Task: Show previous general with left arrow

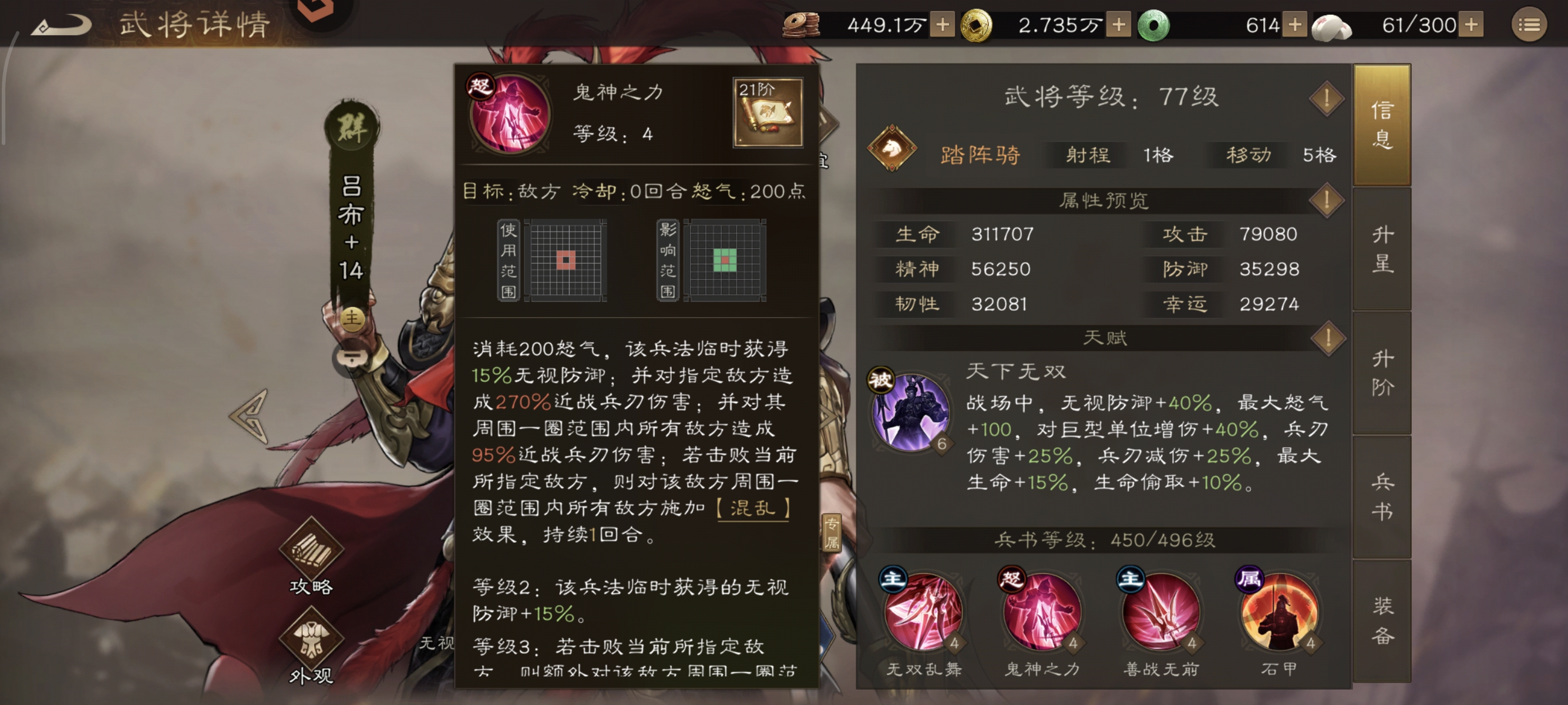Action: click(x=249, y=416)
